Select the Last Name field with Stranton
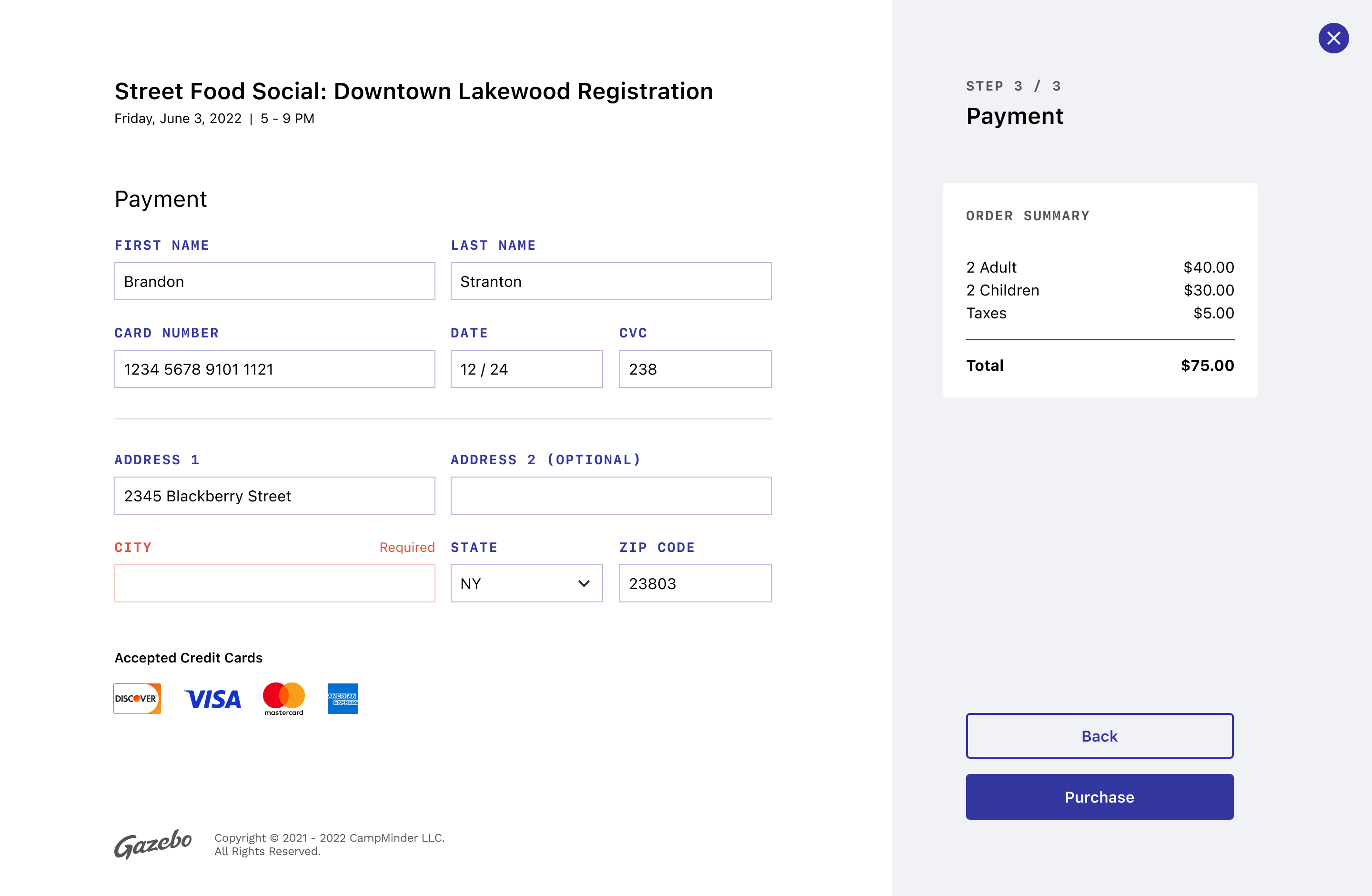Screen dimensions: 1372x896 pos(610,281)
